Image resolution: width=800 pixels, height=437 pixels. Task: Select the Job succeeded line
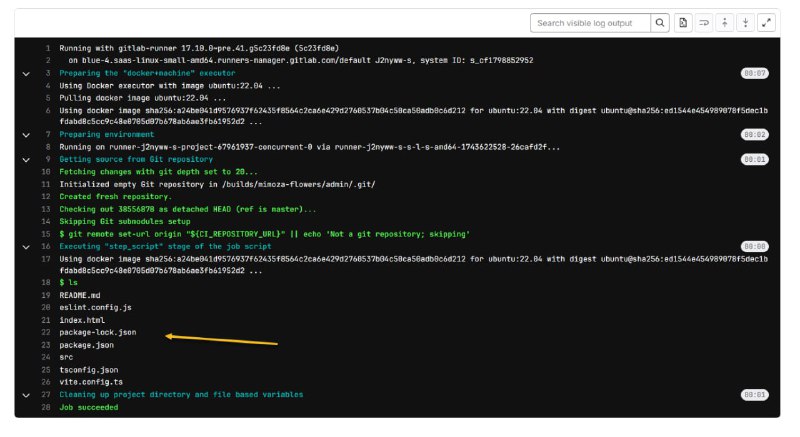(88, 407)
